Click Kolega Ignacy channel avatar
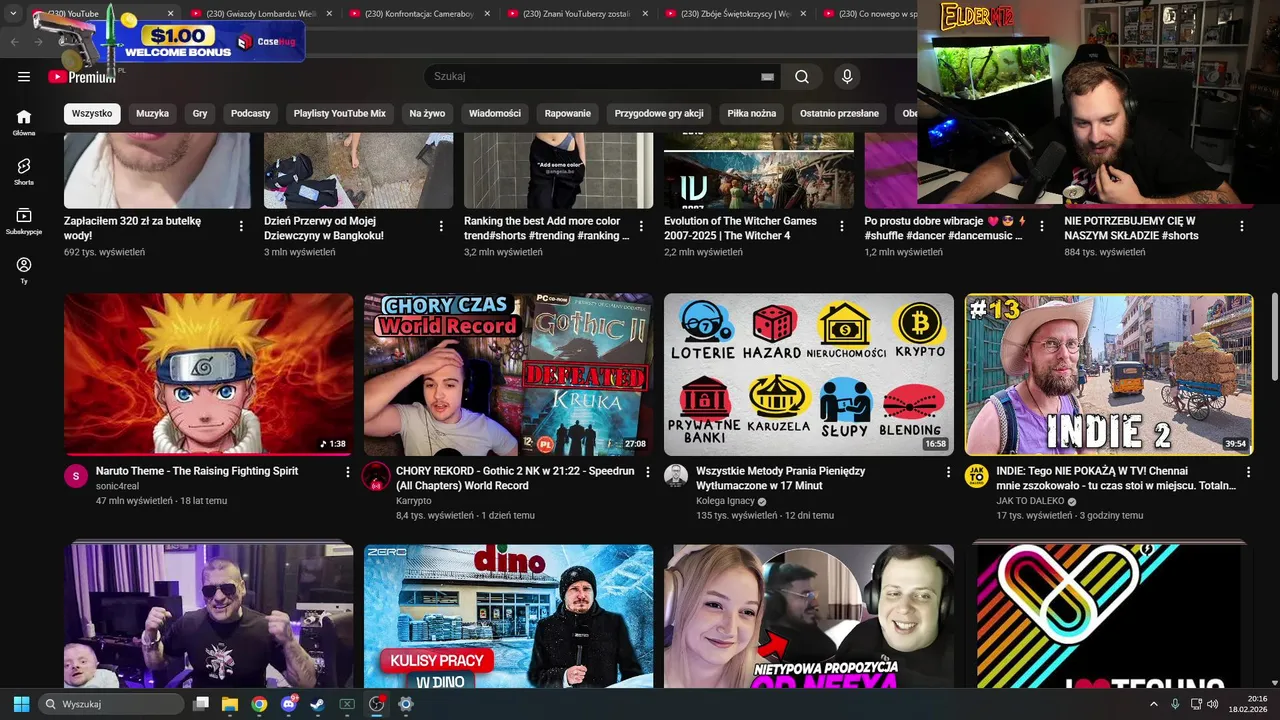Viewport: 1280px width, 720px height. 676,476
